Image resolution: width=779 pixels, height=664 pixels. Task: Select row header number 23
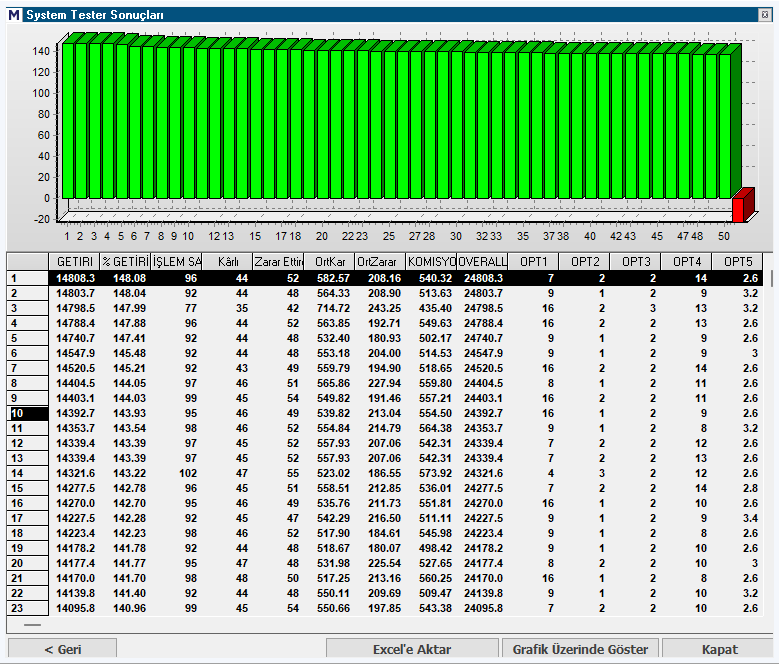coord(28,608)
